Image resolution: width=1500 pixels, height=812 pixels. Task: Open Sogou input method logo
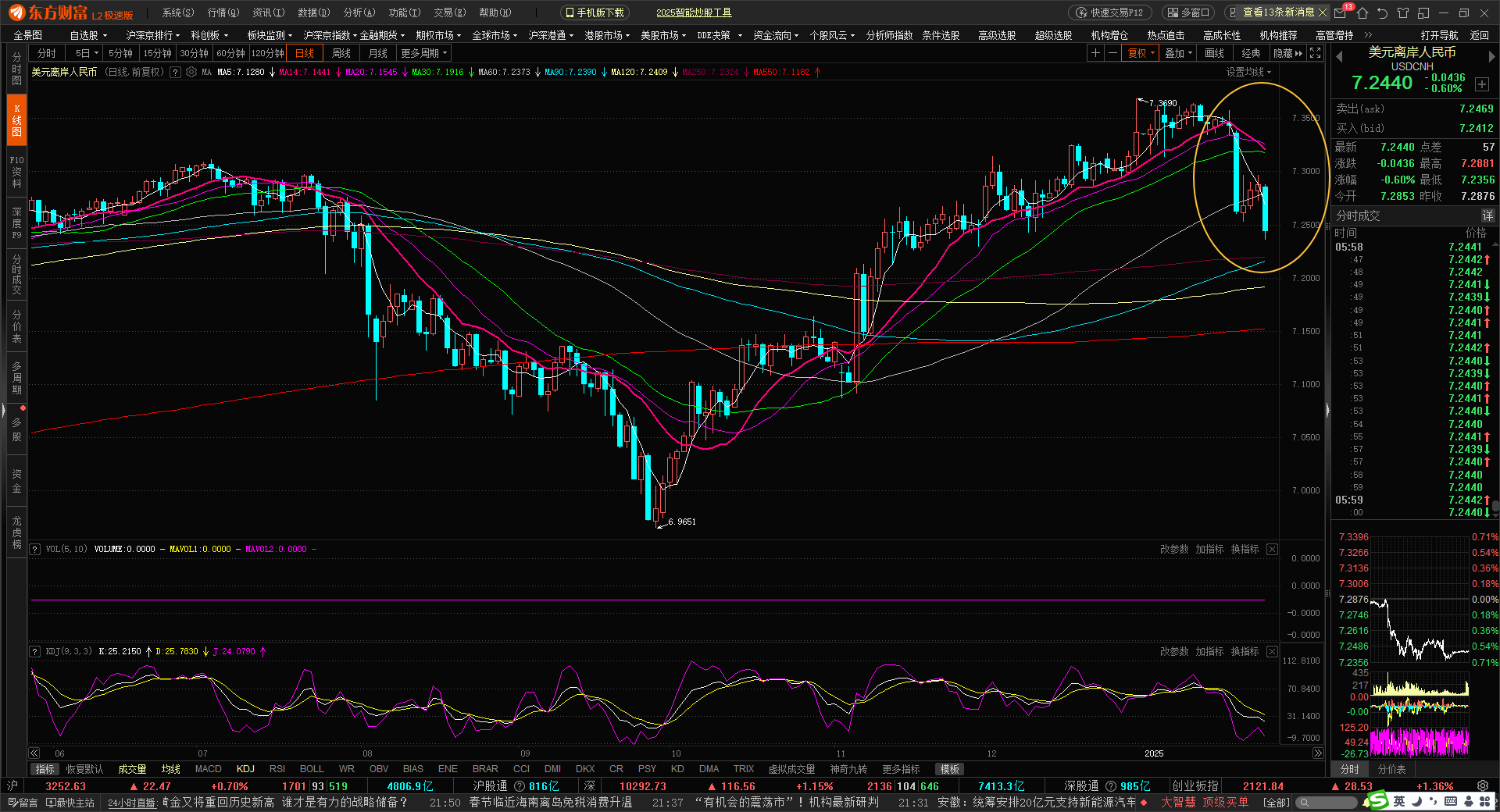click(x=1379, y=801)
